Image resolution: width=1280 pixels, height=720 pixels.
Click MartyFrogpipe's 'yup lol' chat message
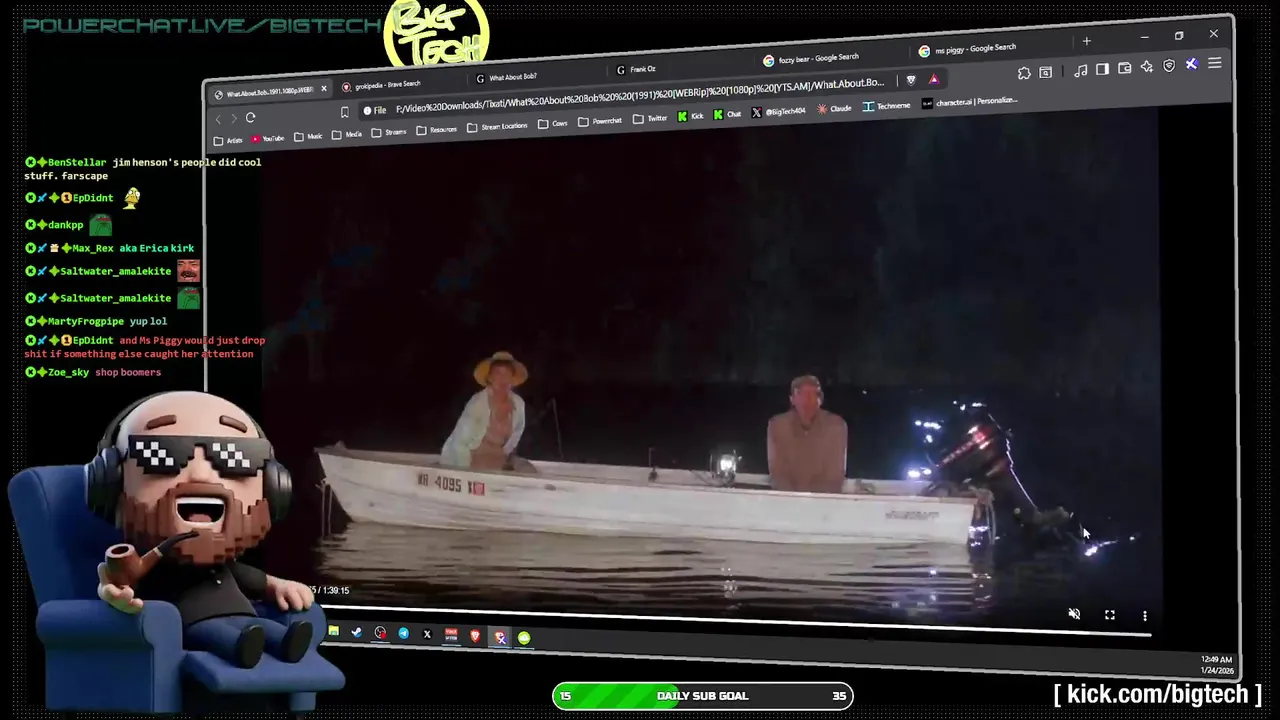point(148,321)
